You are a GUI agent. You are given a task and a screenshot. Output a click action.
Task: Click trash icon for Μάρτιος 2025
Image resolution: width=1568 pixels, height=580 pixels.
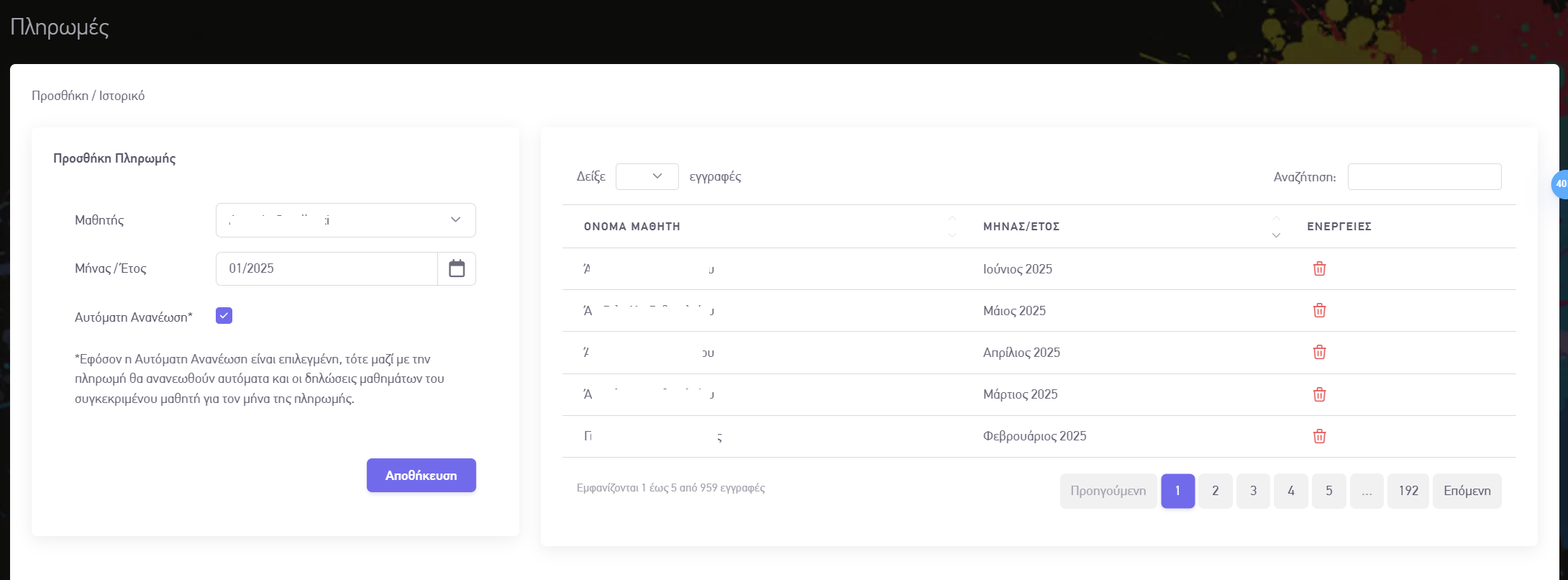point(1319,394)
